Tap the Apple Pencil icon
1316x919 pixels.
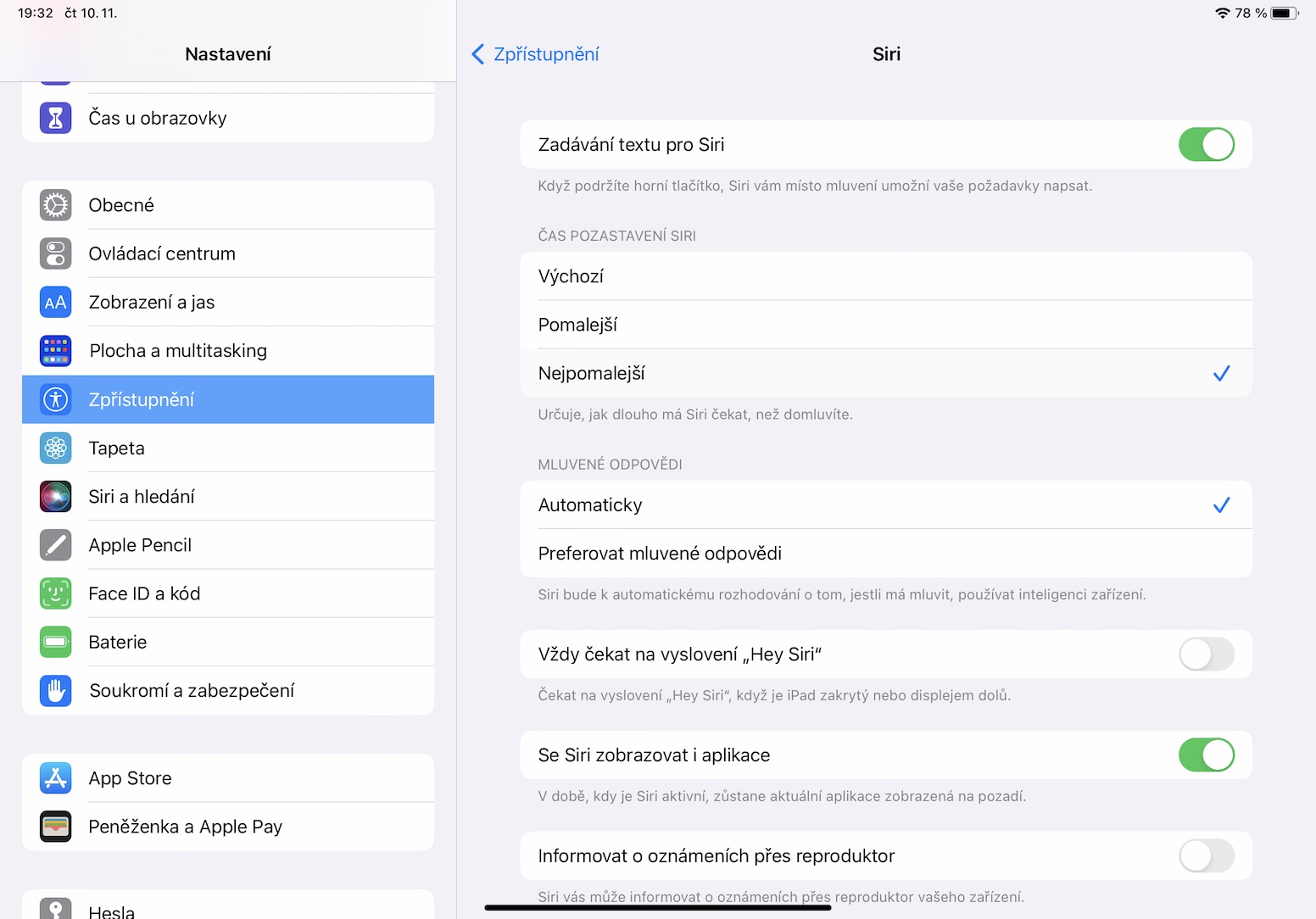(x=56, y=545)
